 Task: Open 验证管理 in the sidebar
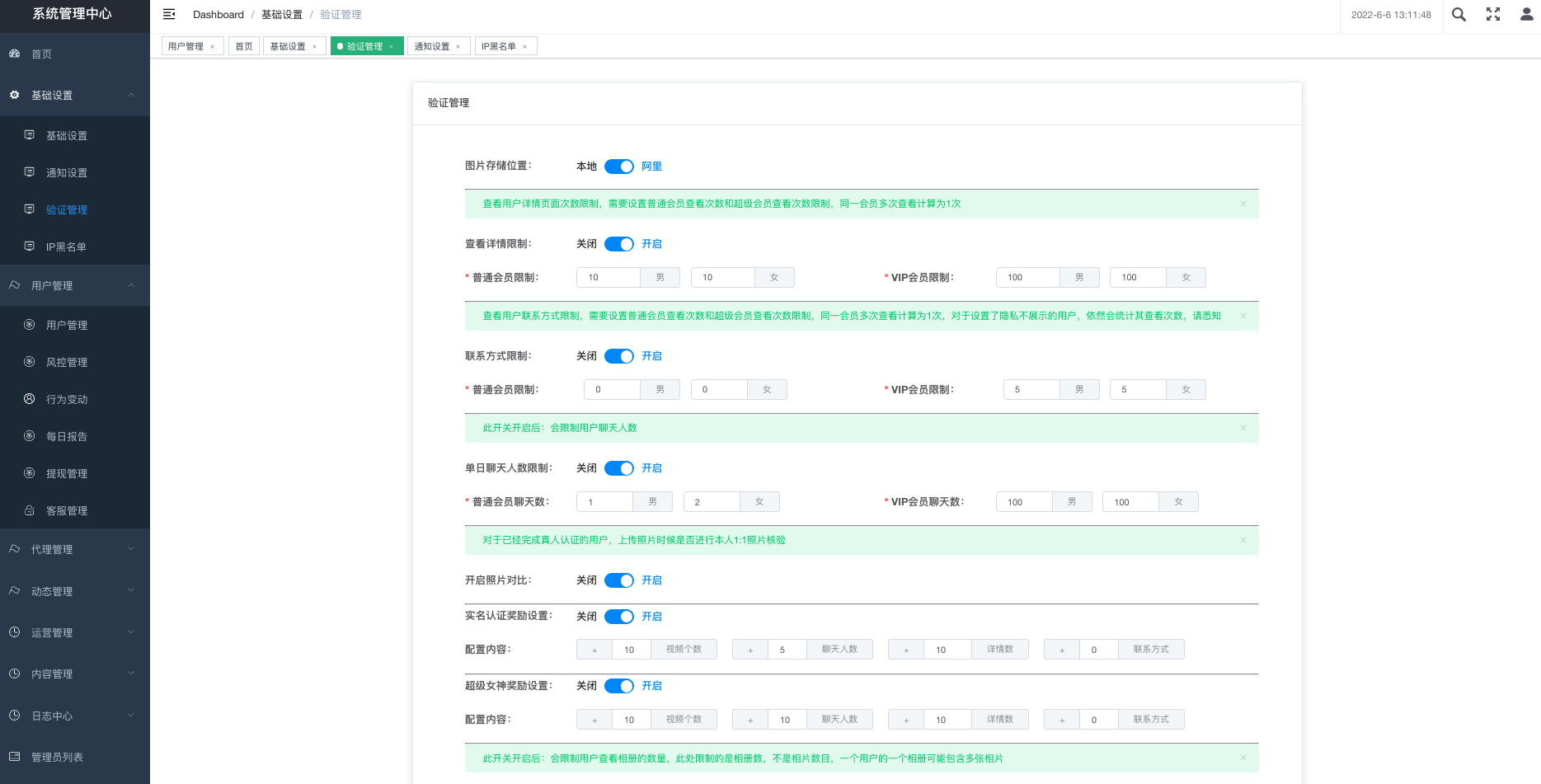[x=75, y=209]
